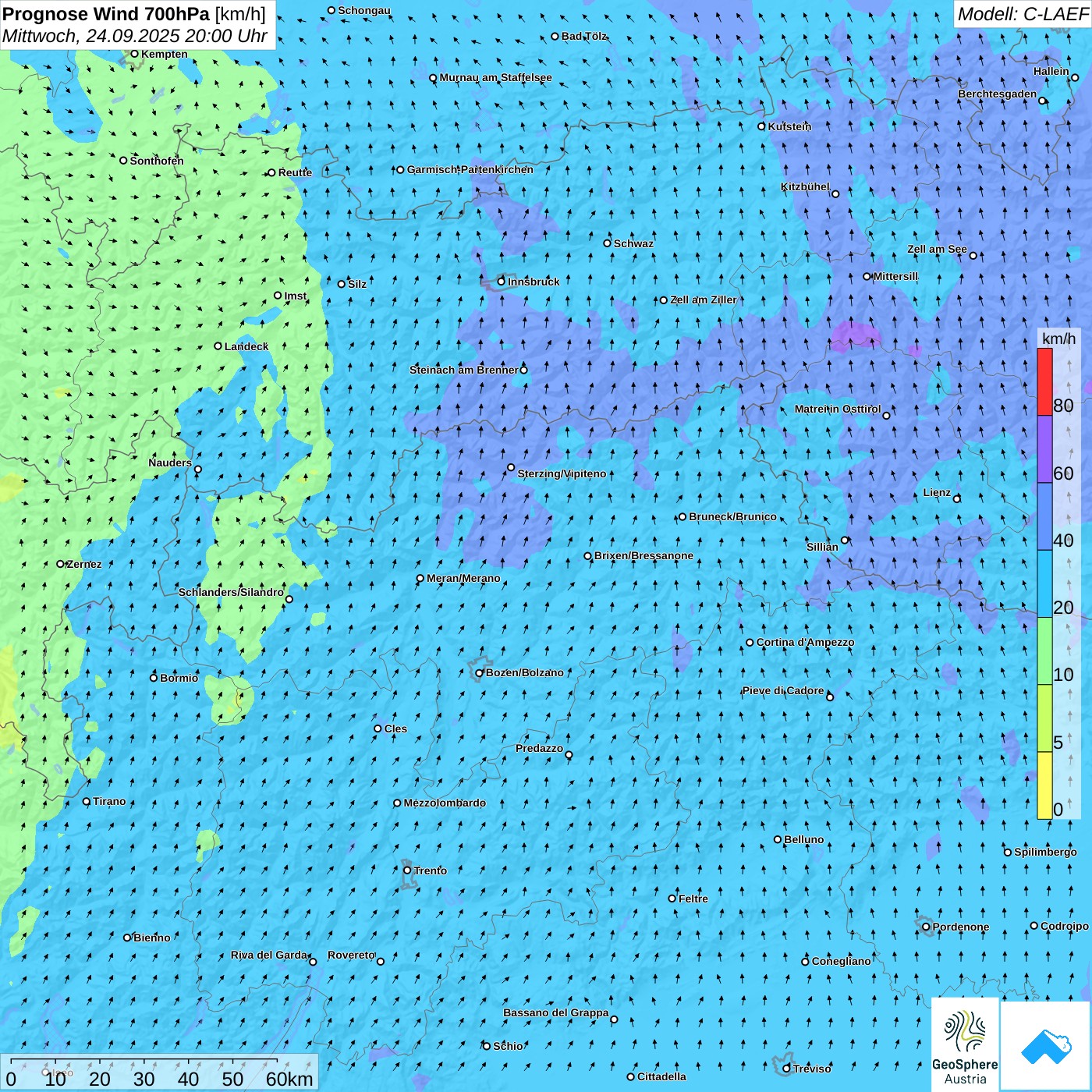
Task: Select the Imst location label
Action: [295, 296]
